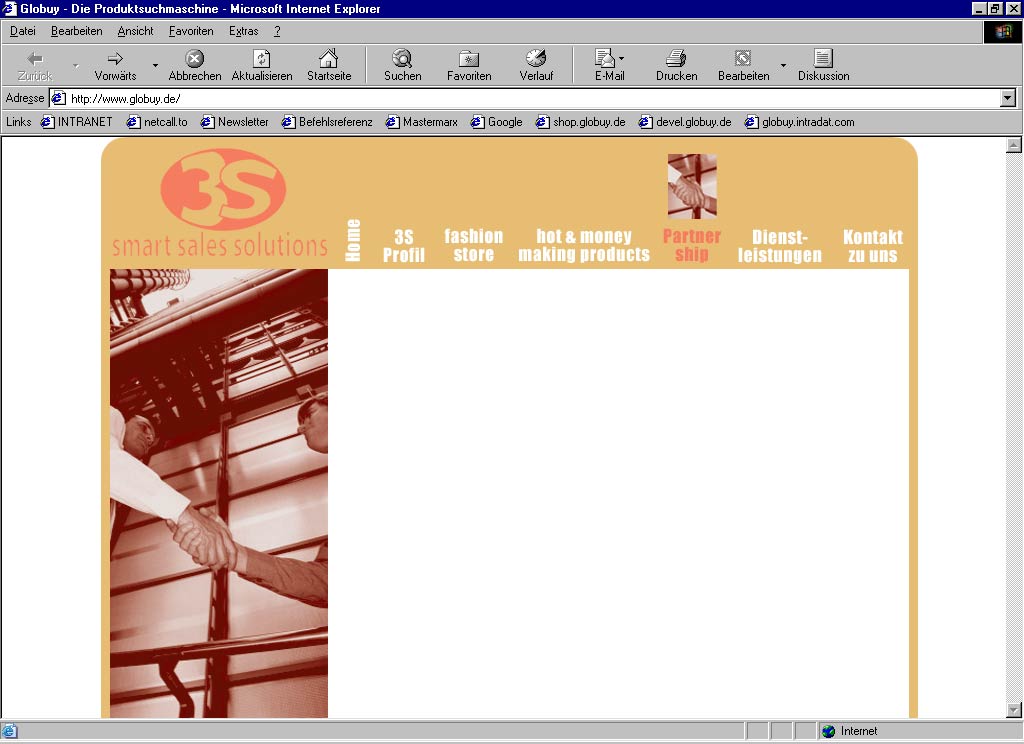1024x744 pixels.
Task: Expand the Zurück history dropdown arrow
Action: tap(76, 65)
